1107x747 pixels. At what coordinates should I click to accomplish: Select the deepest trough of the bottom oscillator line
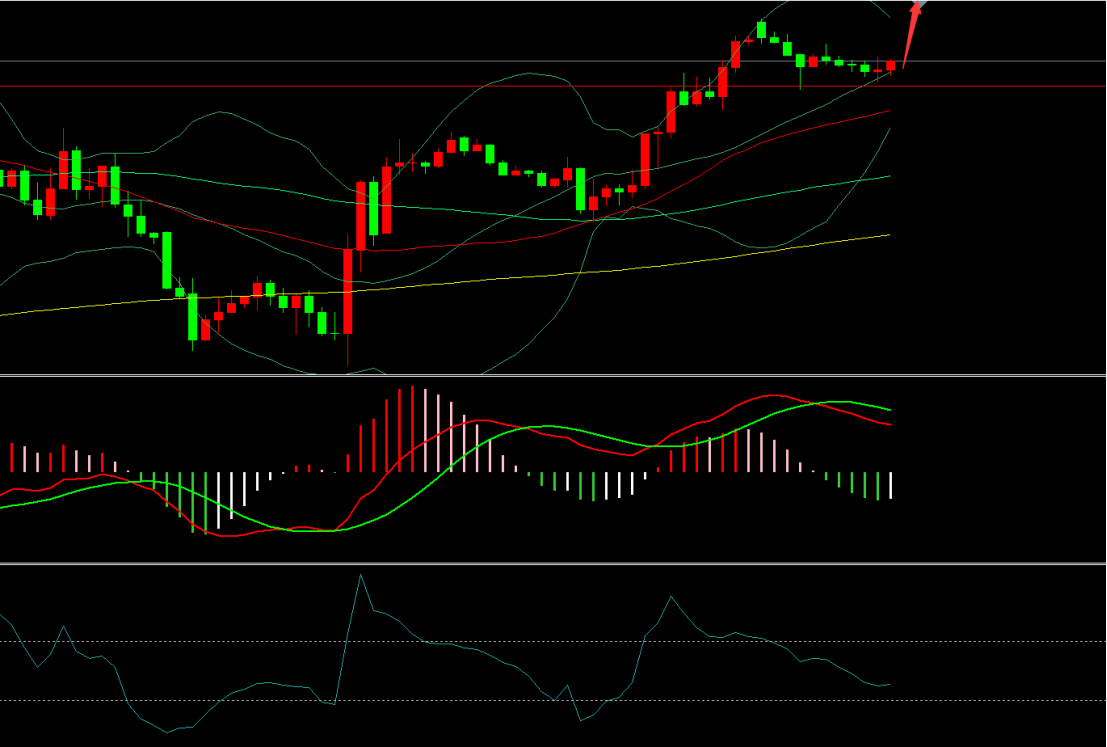pyautogui.click(x=167, y=731)
